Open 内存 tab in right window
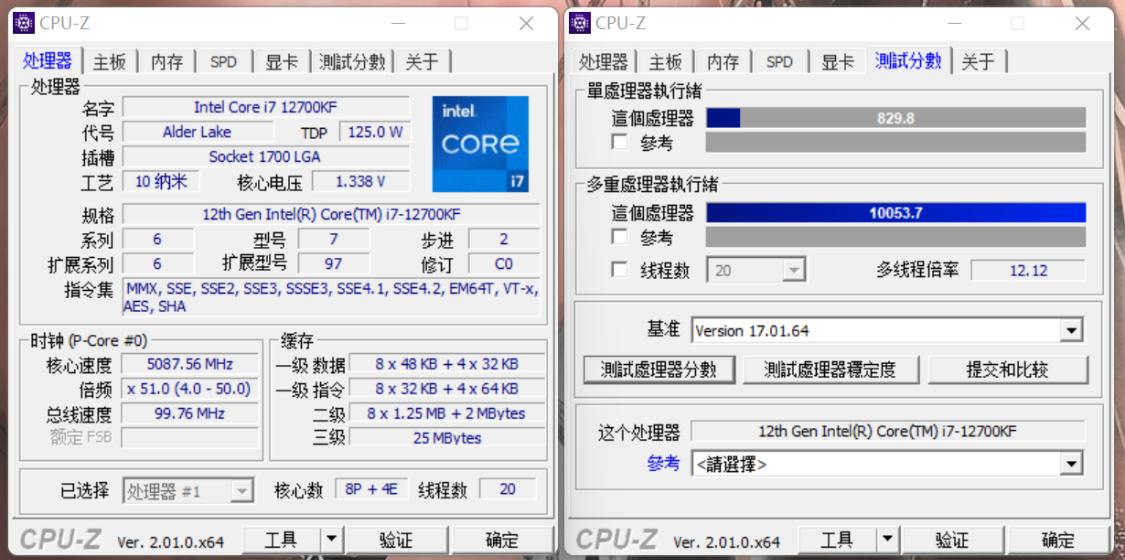The width and height of the screenshot is (1125, 560). pyautogui.click(x=722, y=62)
